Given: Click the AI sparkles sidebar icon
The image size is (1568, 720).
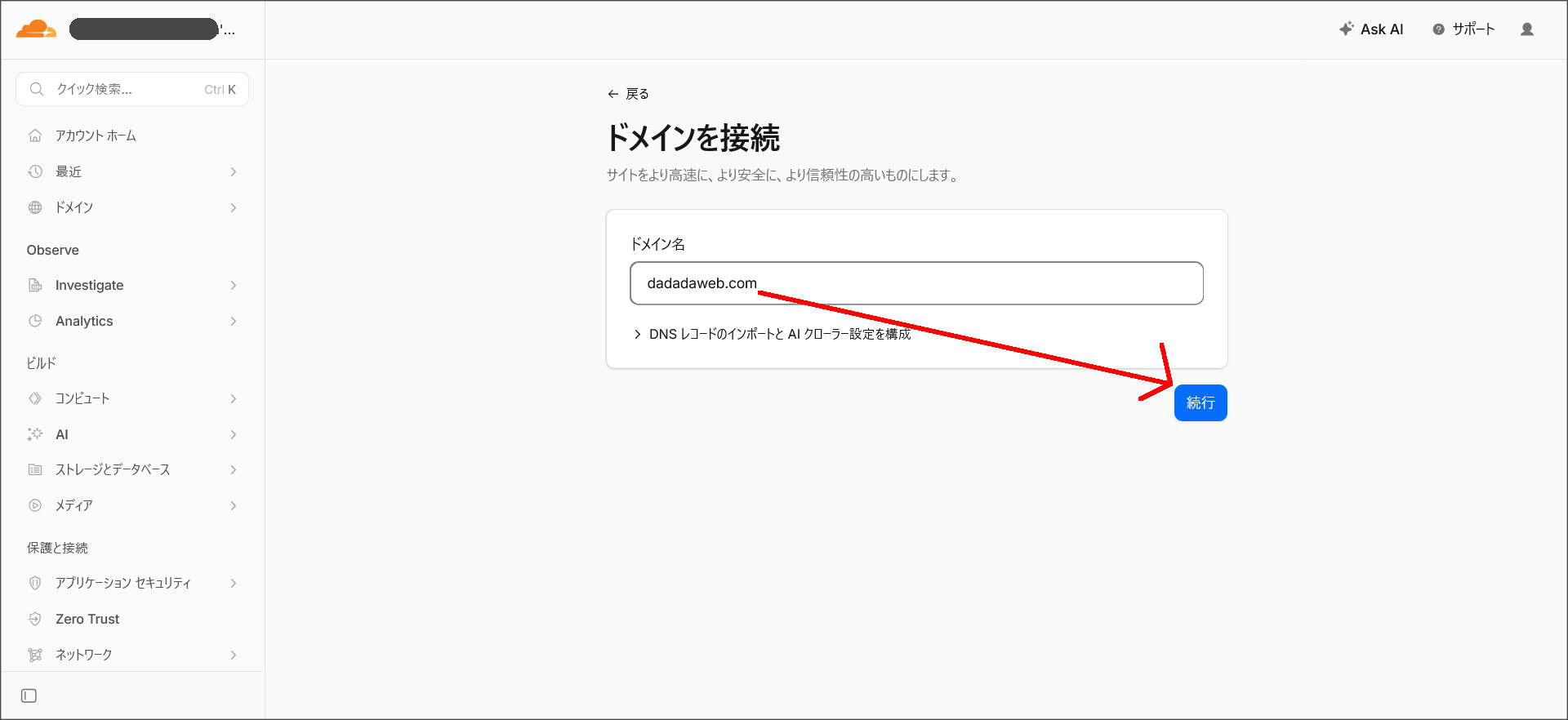Looking at the screenshot, I should click(x=35, y=434).
